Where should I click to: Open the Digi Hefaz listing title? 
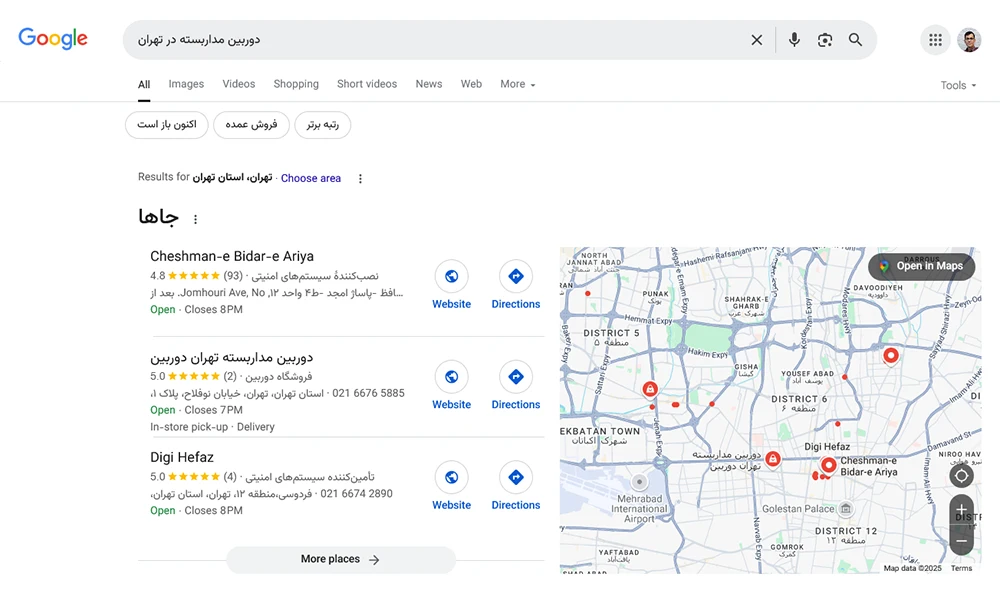click(182, 457)
